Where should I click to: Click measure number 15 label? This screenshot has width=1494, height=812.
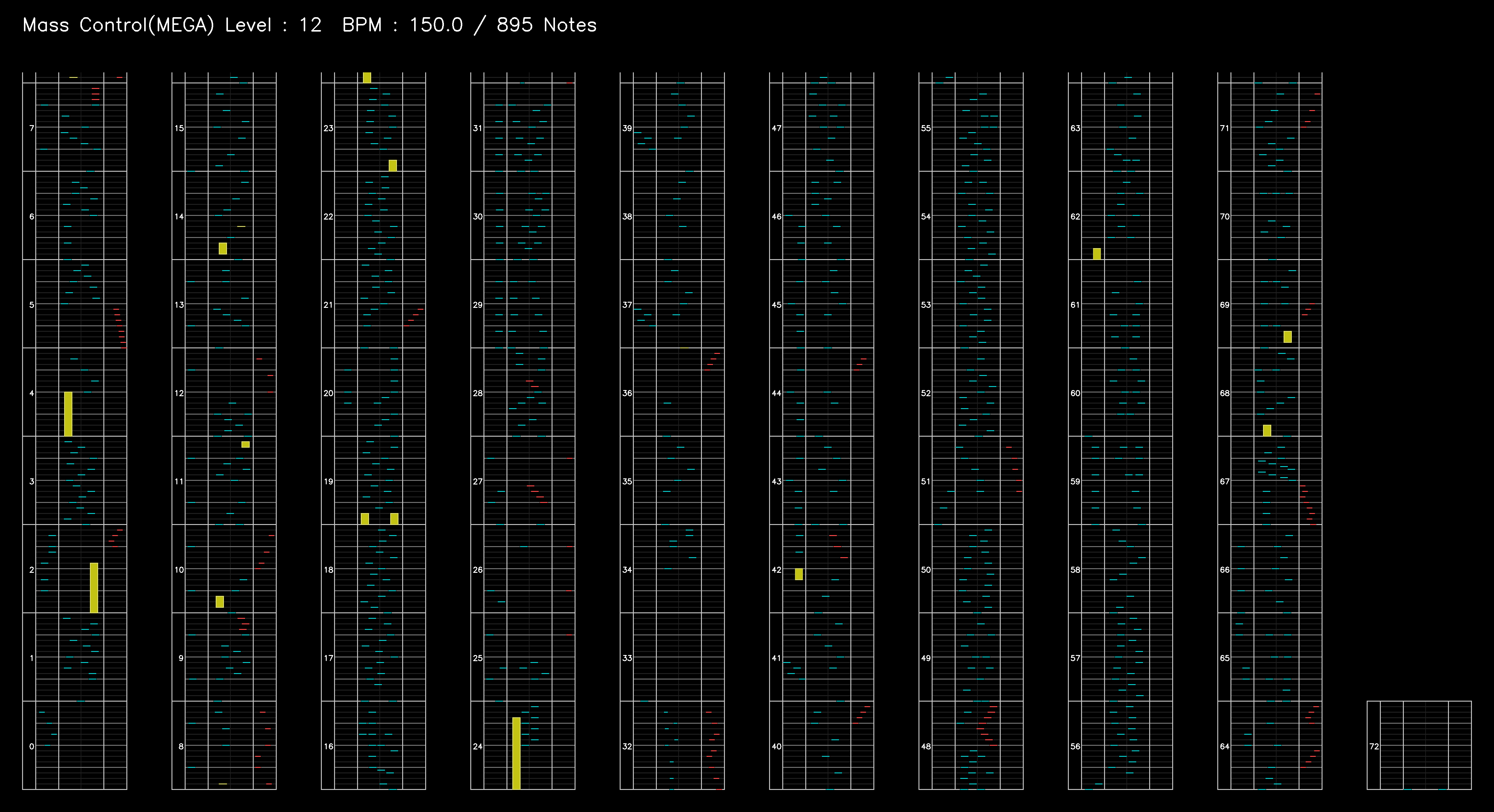tap(179, 128)
